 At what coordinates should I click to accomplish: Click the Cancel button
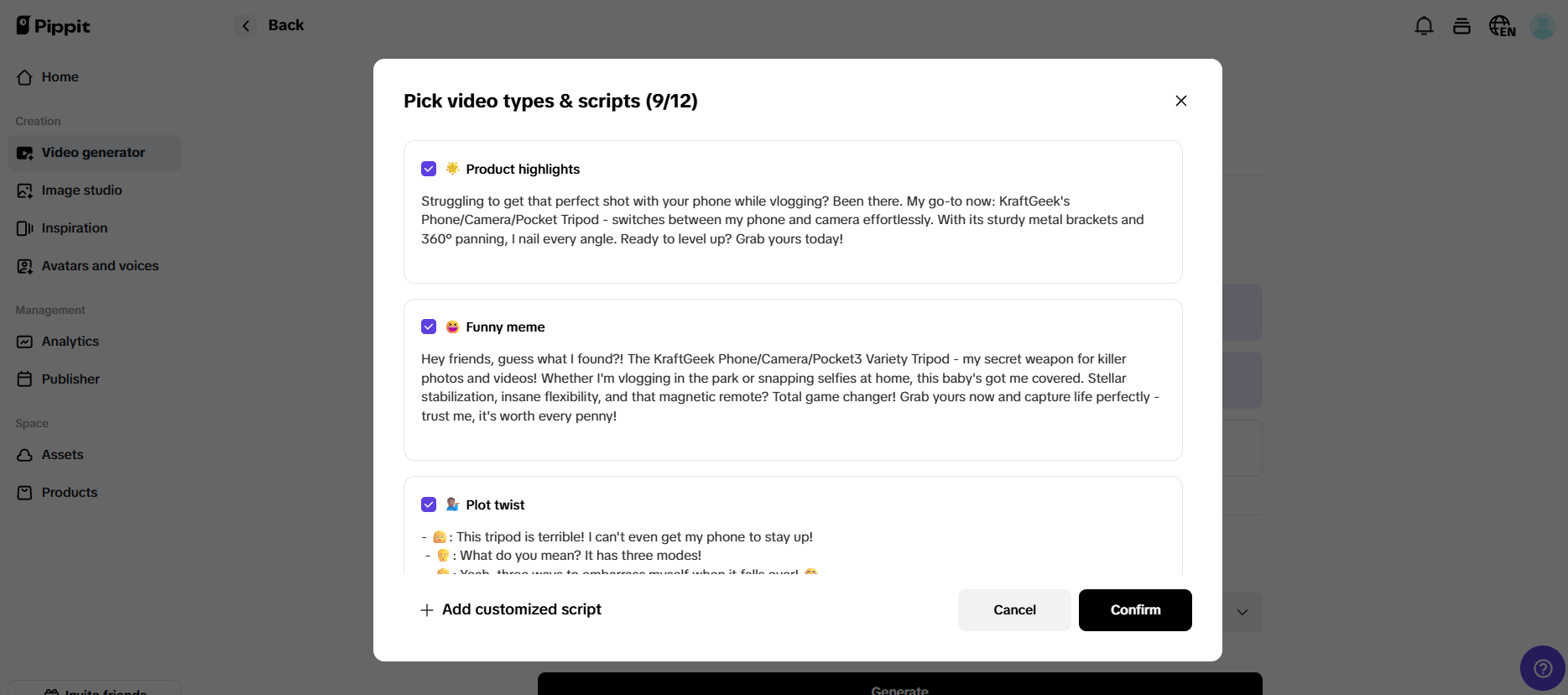point(1014,610)
